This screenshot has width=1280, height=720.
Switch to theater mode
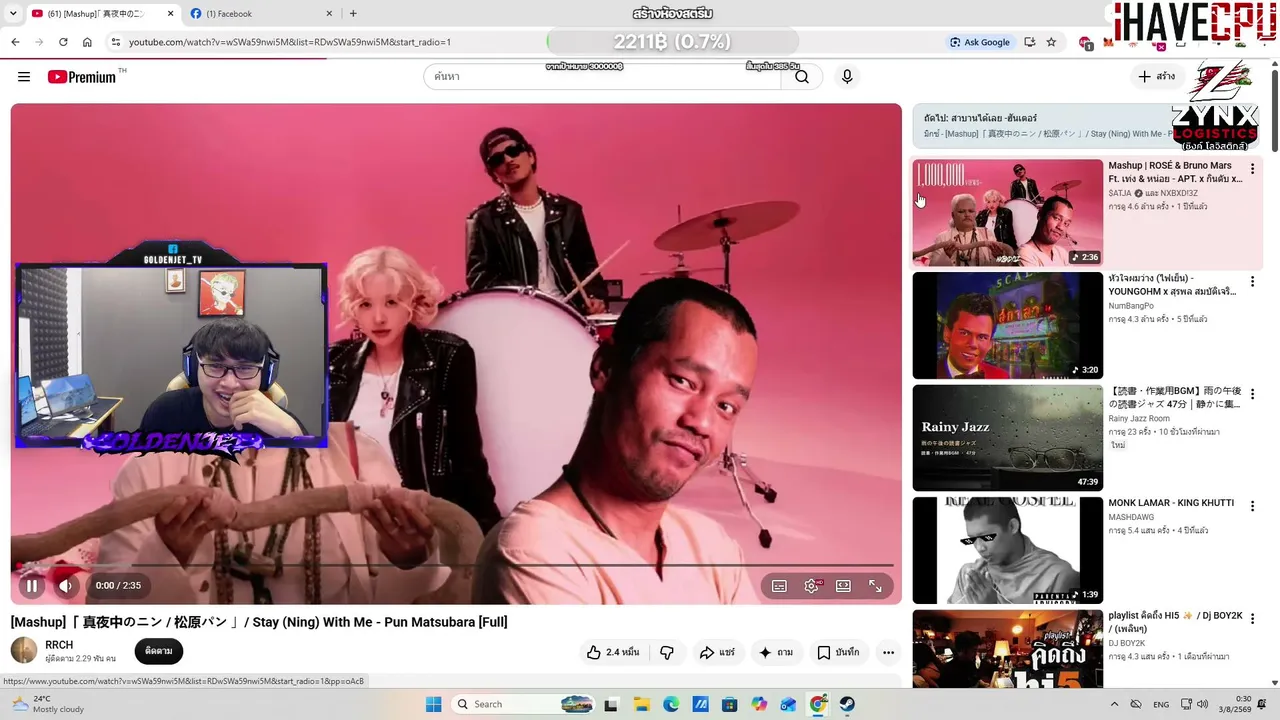click(843, 586)
